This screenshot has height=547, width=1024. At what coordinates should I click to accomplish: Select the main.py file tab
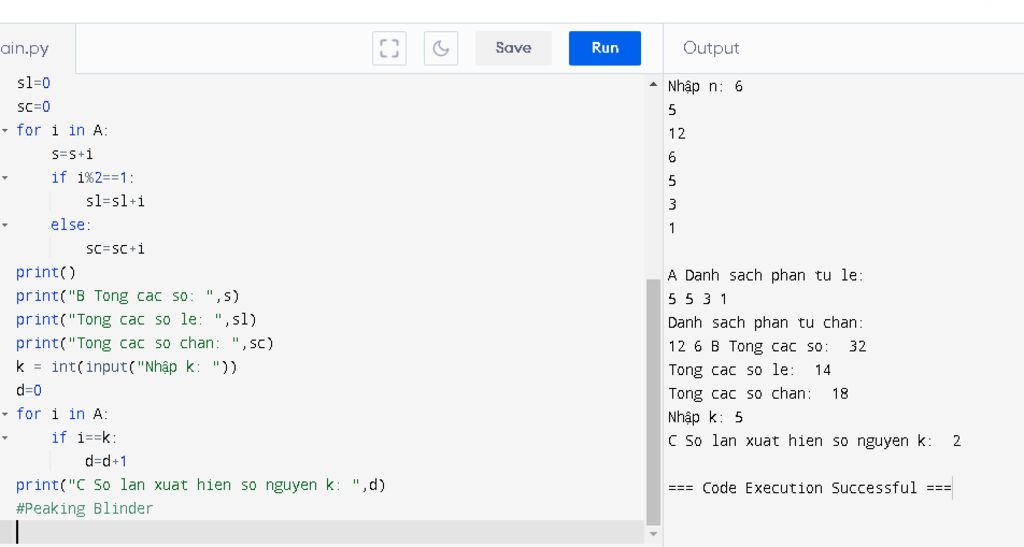click(25, 49)
